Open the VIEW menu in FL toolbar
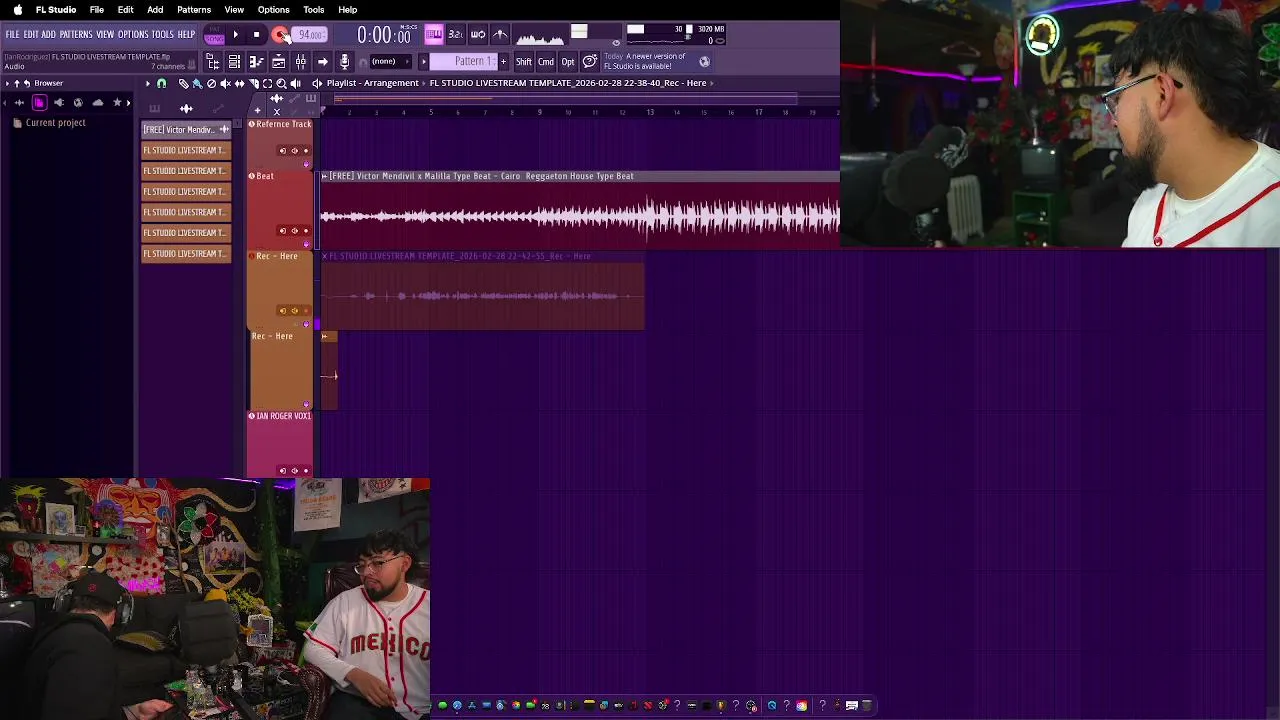1280x720 pixels. (x=105, y=35)
